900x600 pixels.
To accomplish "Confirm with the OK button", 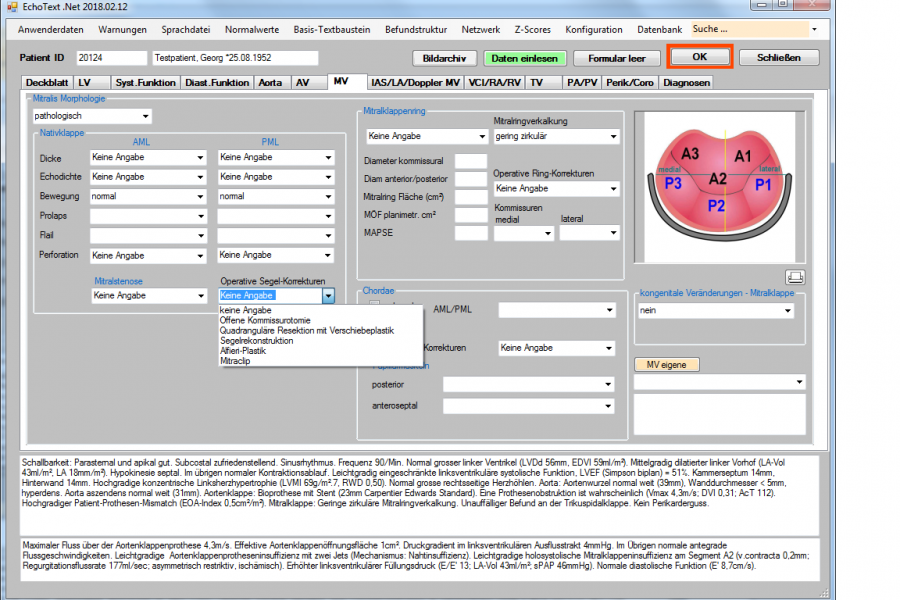I will tap(700, 57).
